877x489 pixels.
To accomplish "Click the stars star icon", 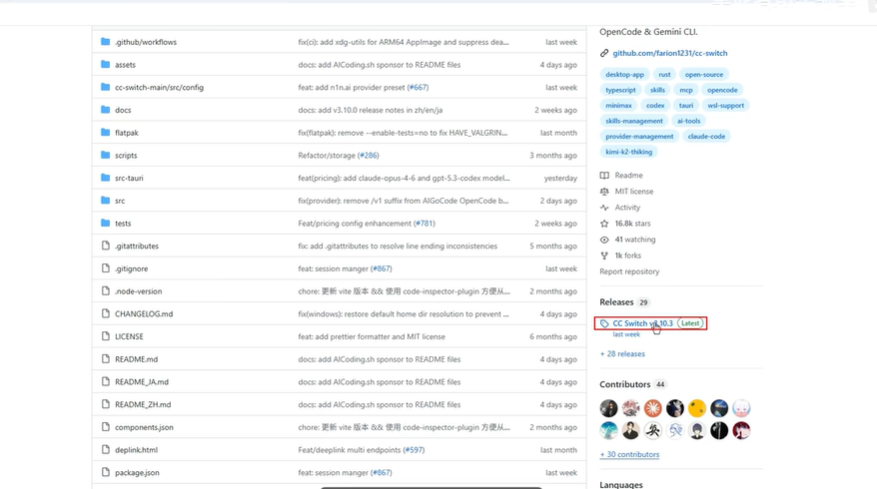I will [604, 223].
